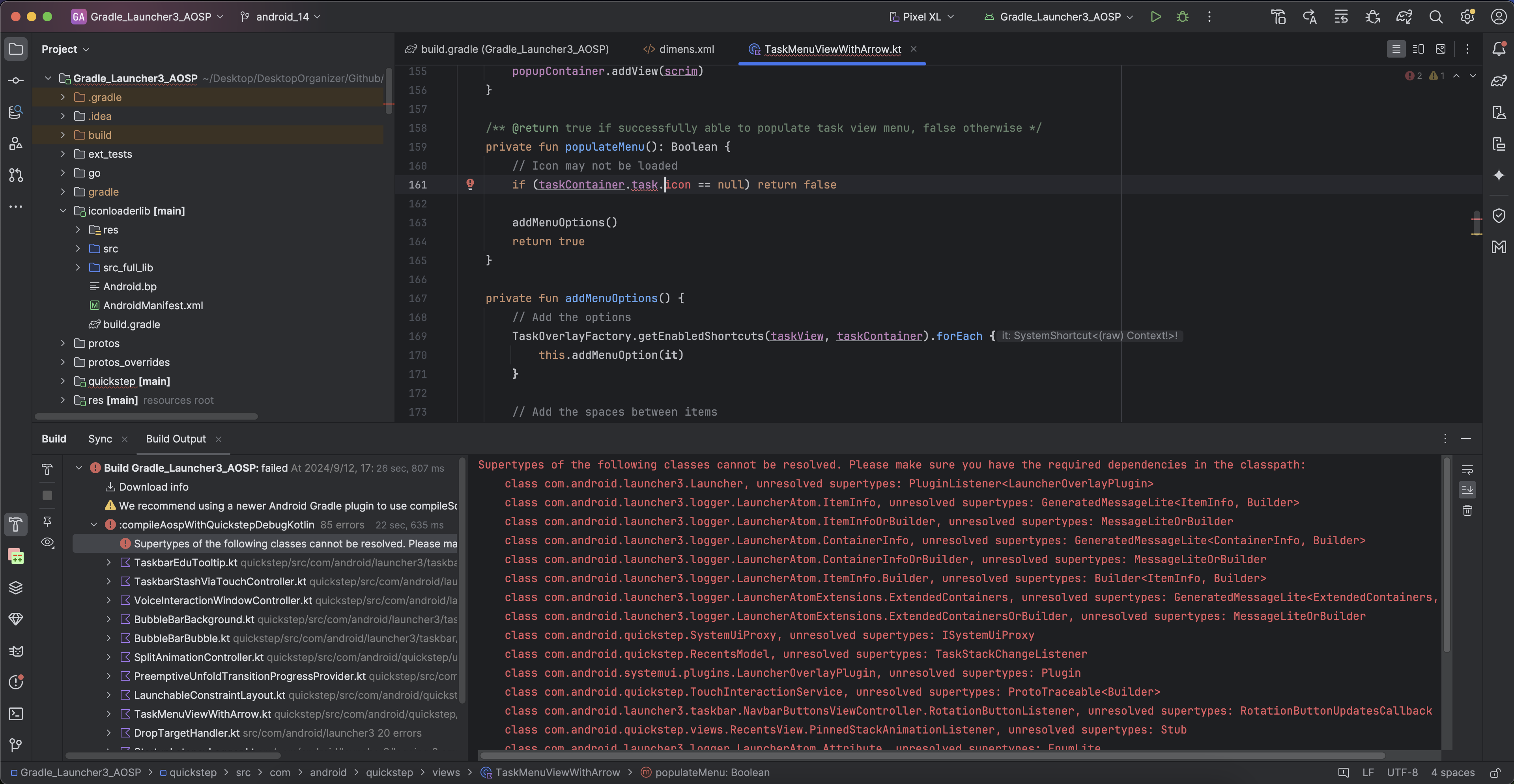Expand TaskbarEduTooltip.kt build errors
Screen dimensions: 1514x784
(109, 562)
